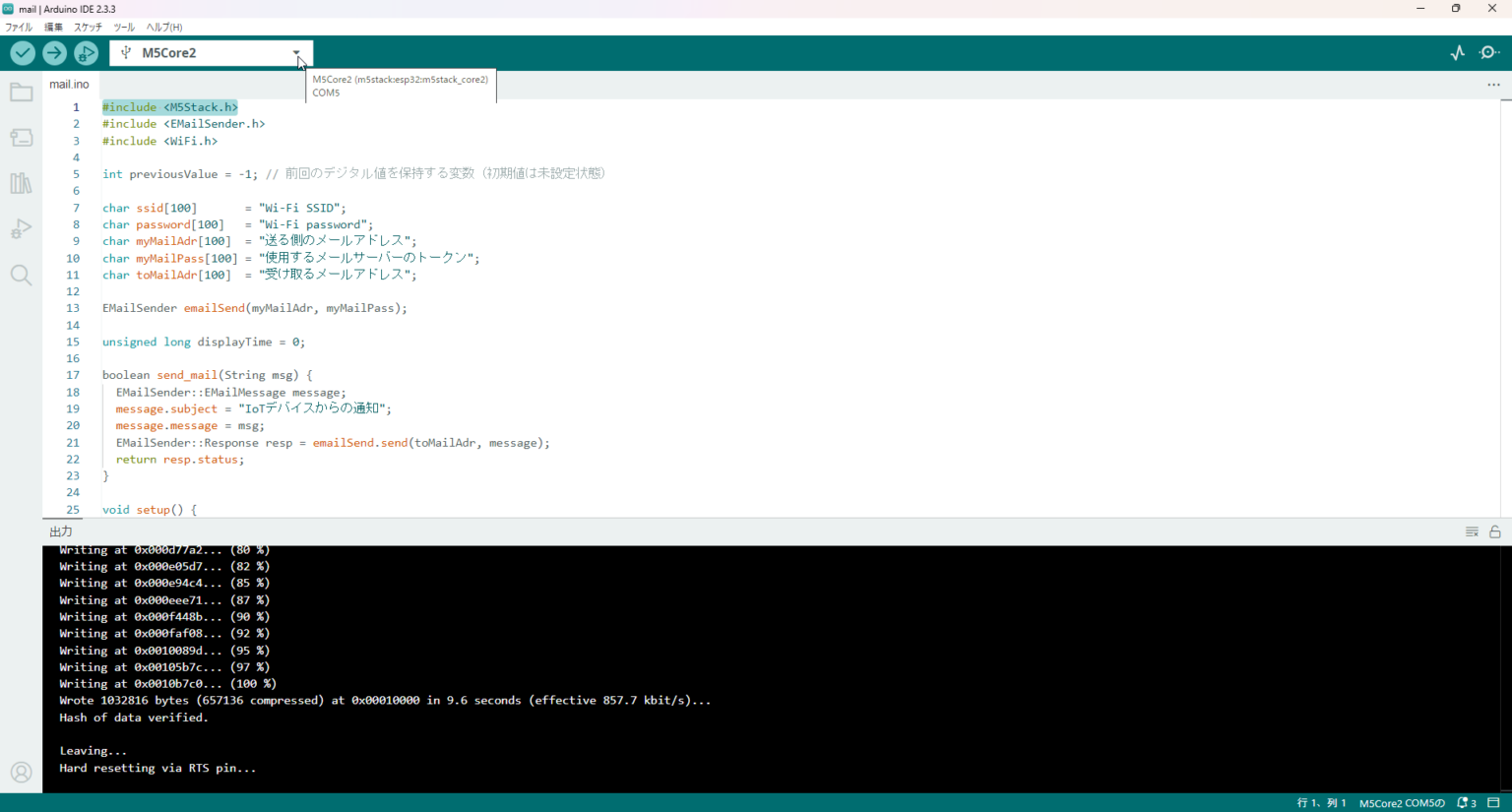Clear the output console using its icon

1472,531
